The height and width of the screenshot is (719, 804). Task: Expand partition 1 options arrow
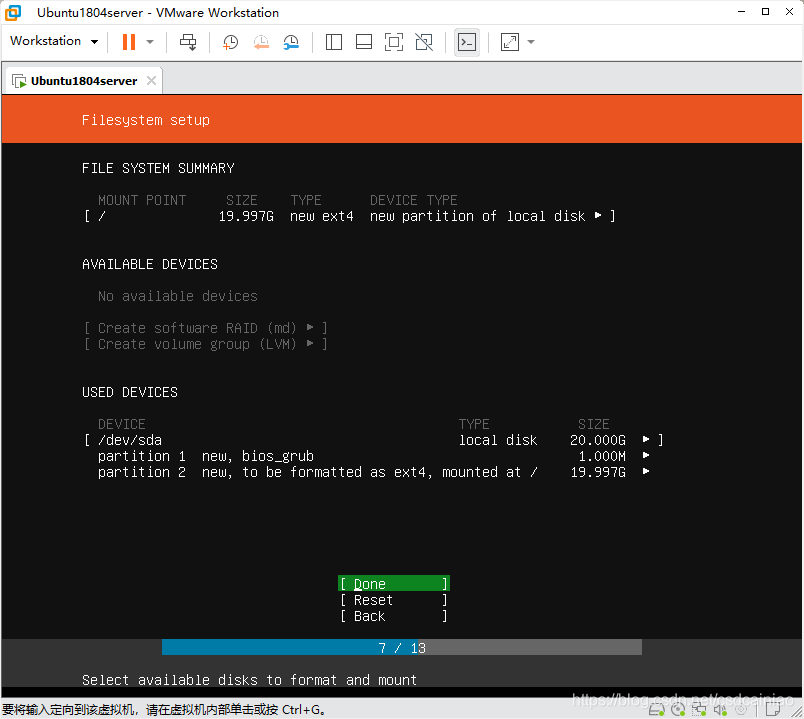646,455
